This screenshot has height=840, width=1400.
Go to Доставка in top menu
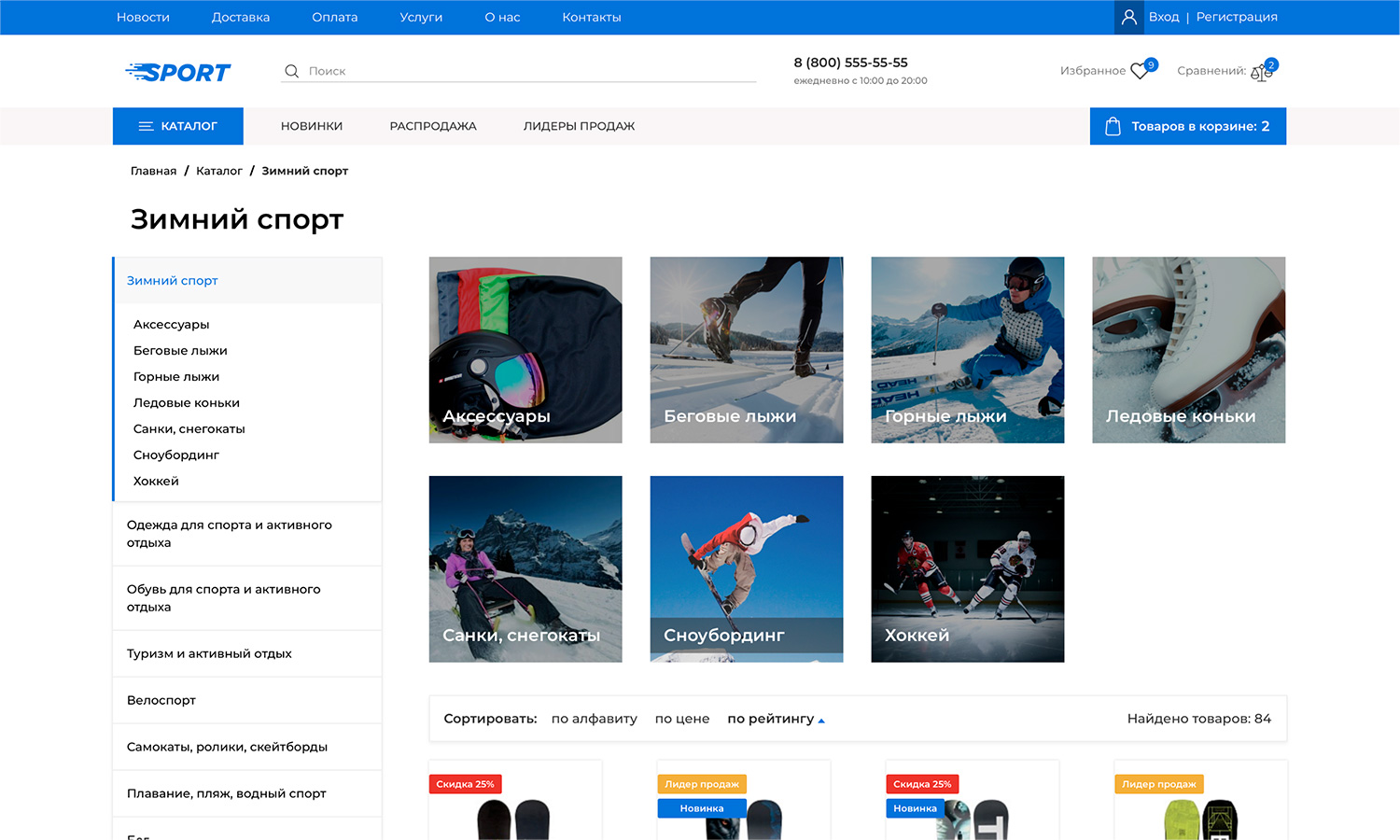(x=241, y=17)
